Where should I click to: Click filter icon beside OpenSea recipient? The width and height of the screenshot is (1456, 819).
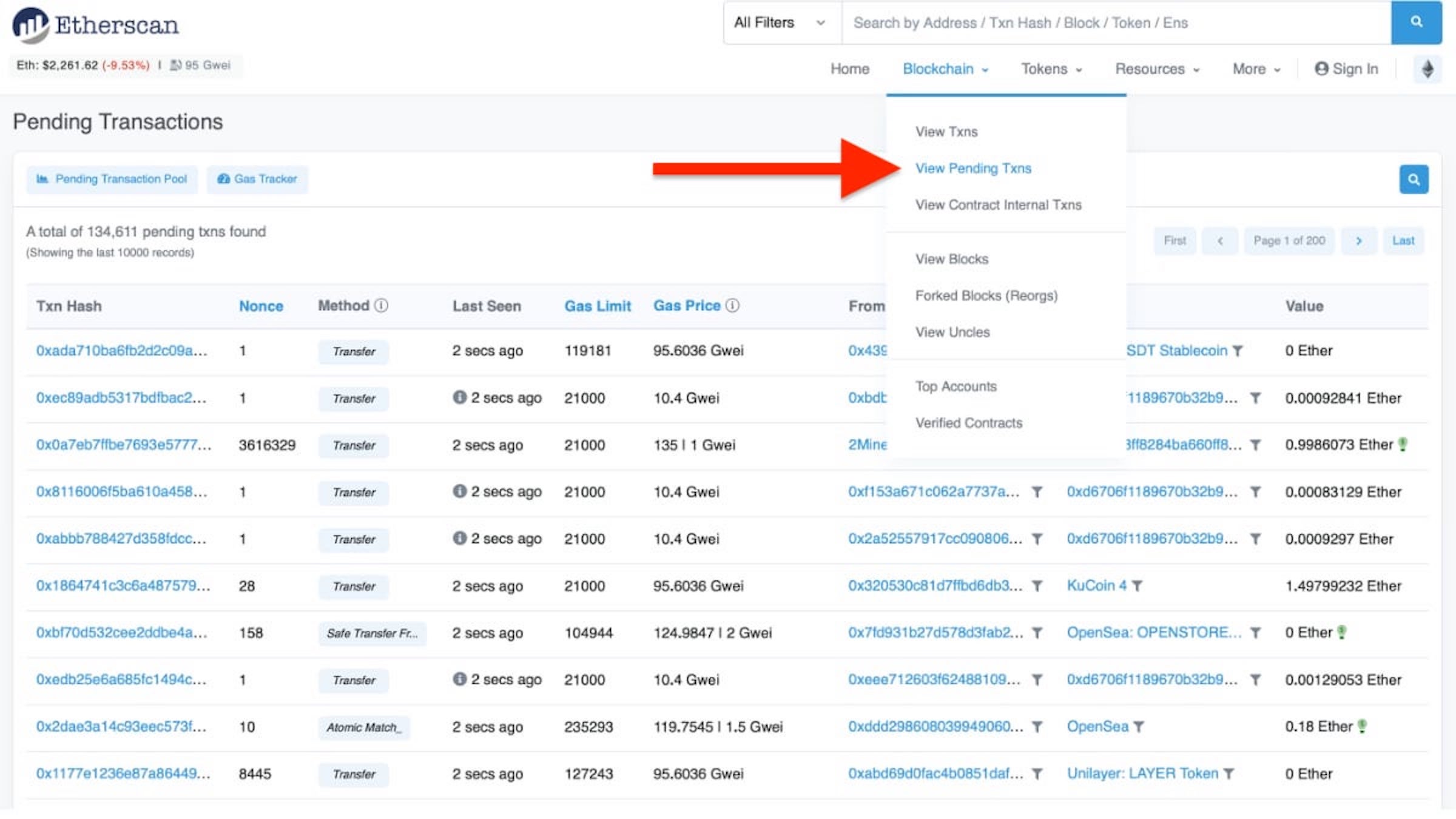coord(1139,727)
